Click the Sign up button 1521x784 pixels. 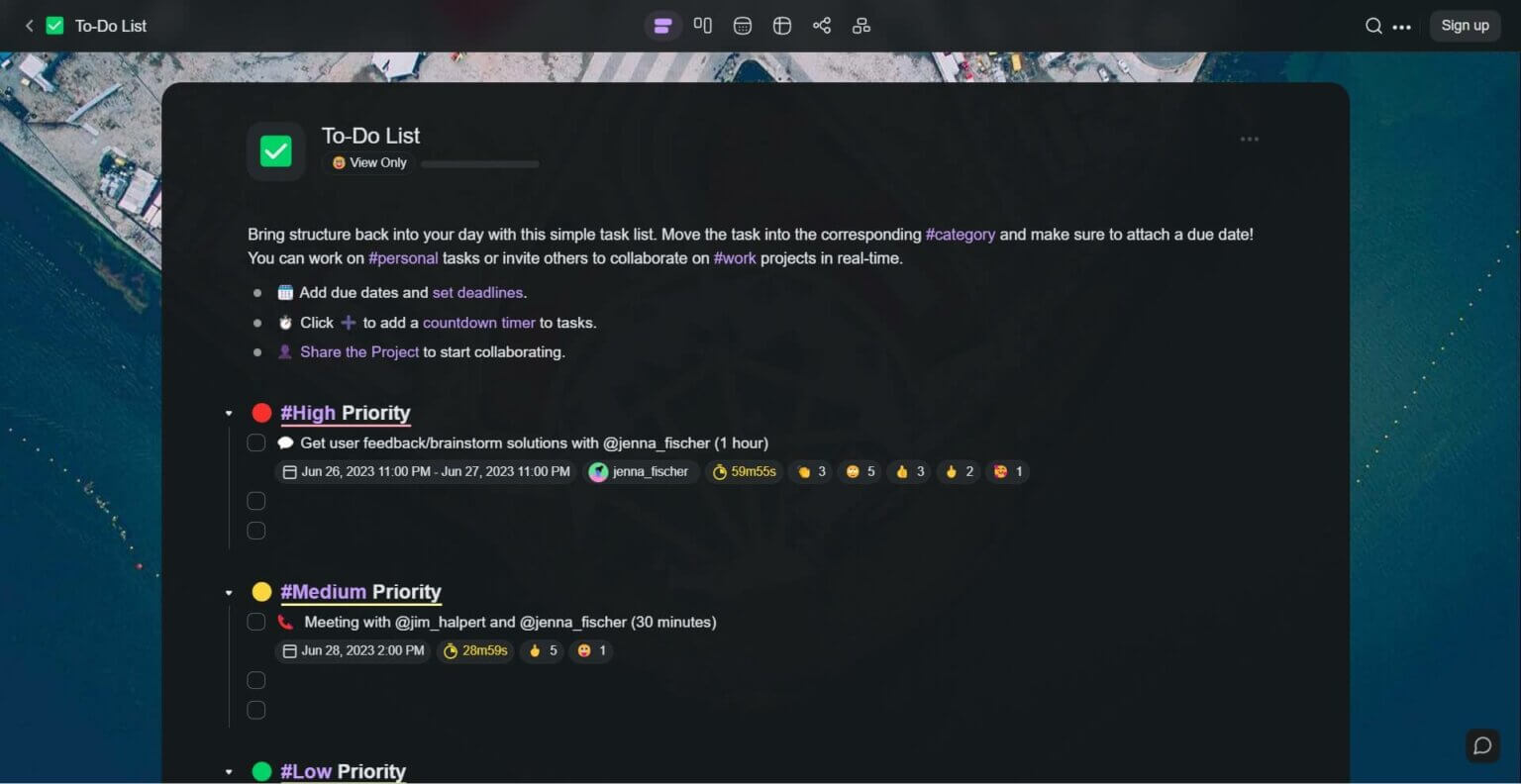pyautogui.click(x=1466, y=26)
